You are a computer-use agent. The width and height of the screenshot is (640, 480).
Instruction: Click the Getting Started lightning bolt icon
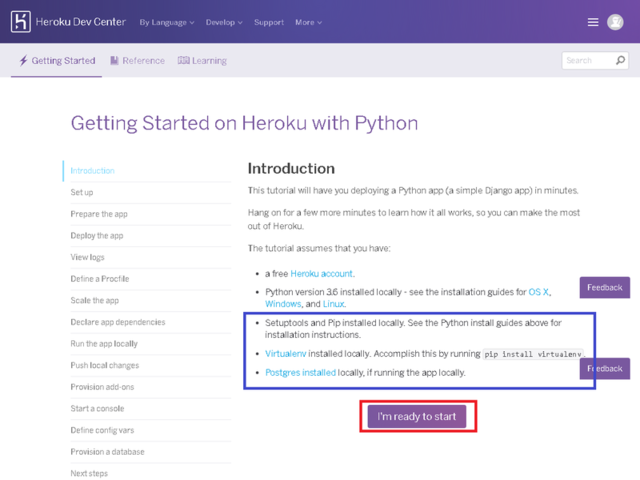[x=23, y=60]
